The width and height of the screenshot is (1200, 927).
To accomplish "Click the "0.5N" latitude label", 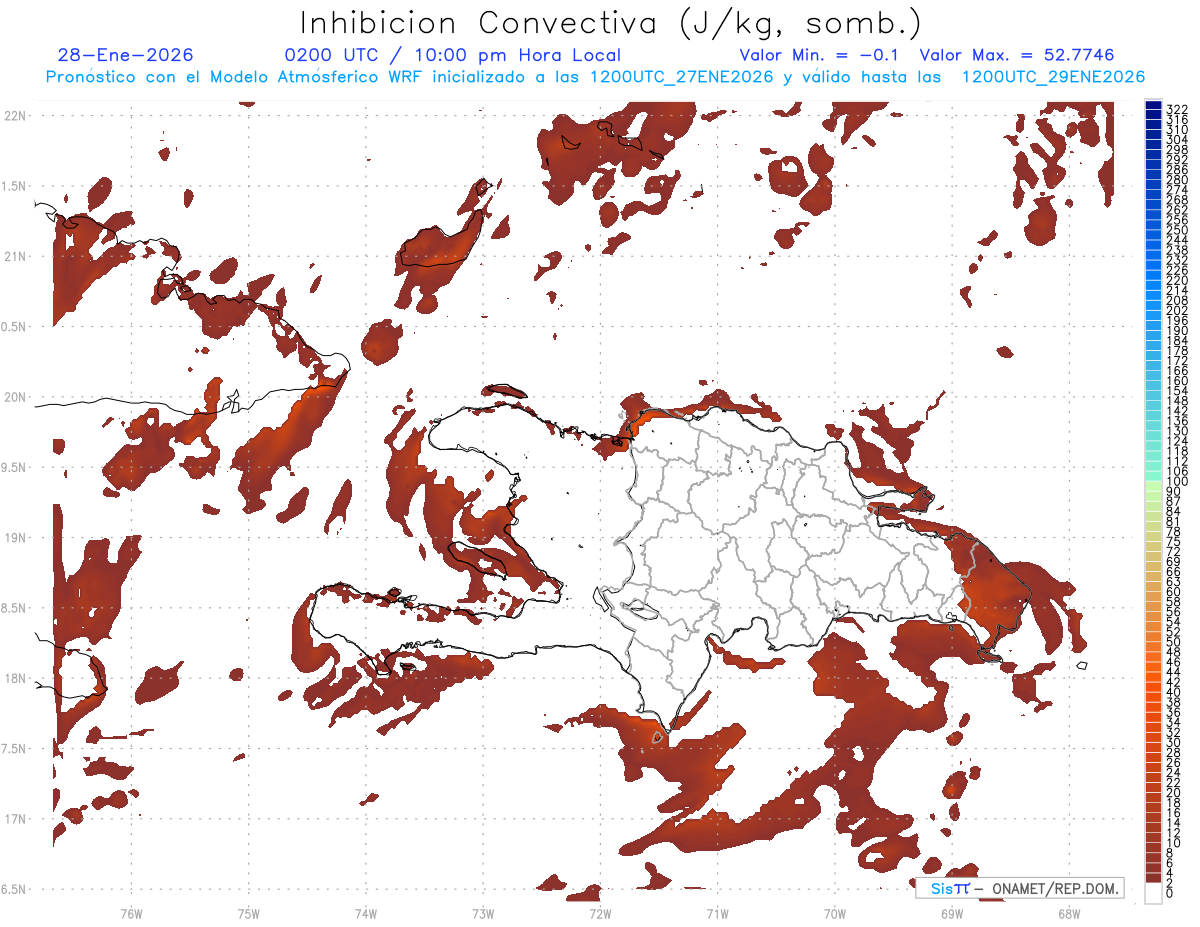I will click(x=14, y=326).
